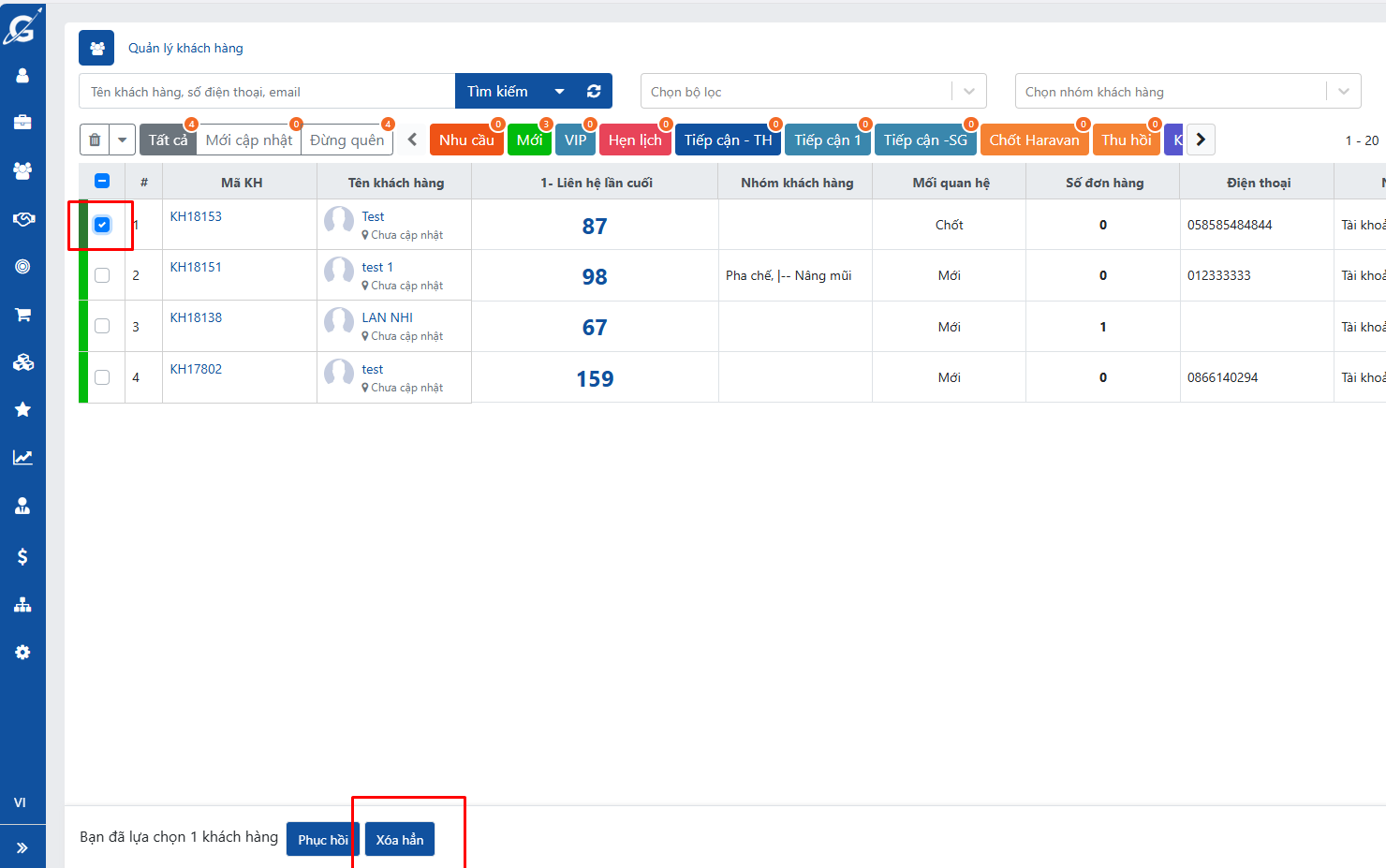Click the 'Xóa hẳn' button
Viewport: 1386px width, 868px height.
click(400, 840)
